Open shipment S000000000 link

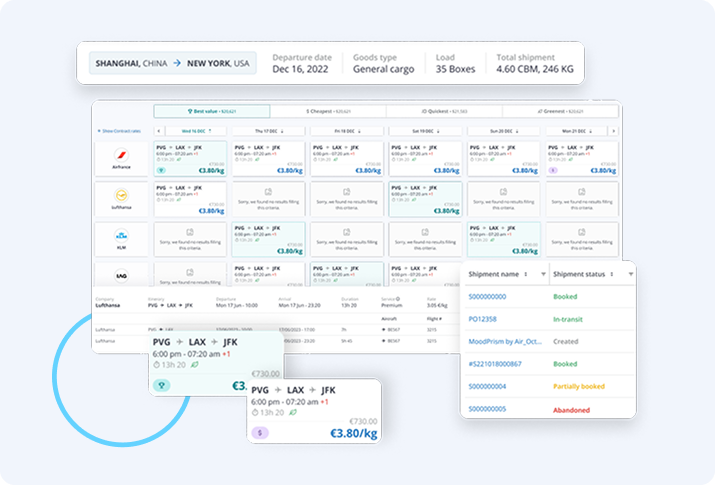pos(488,297)
